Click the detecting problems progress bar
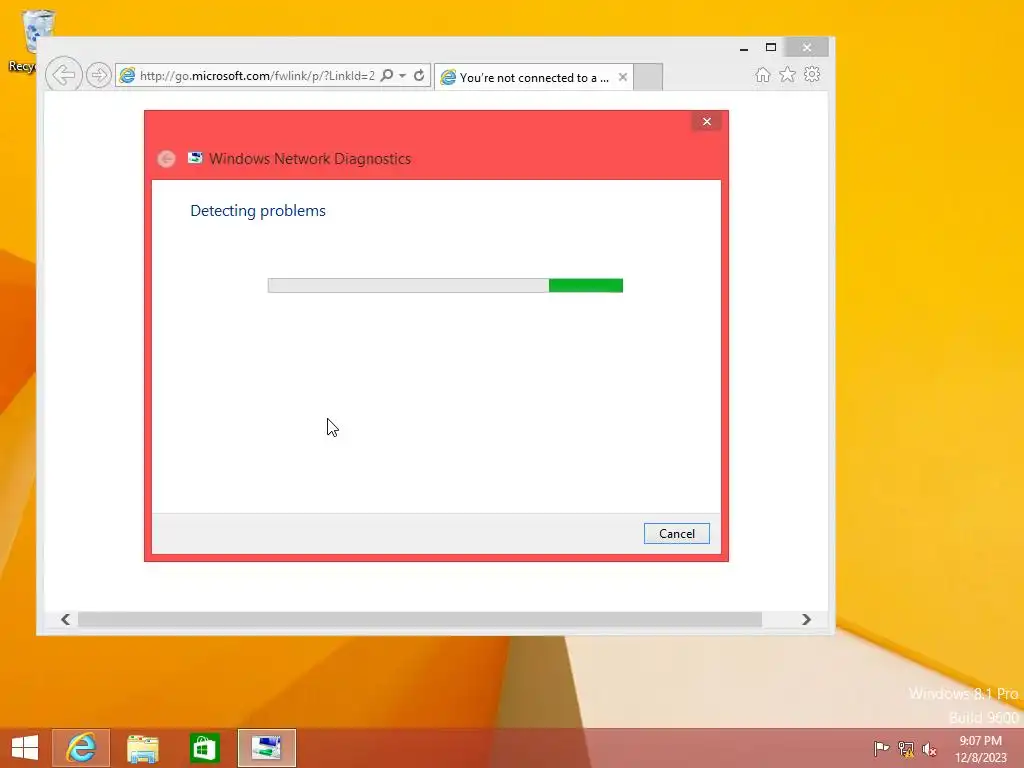1024x768 pixels. (x=445, y=285)
